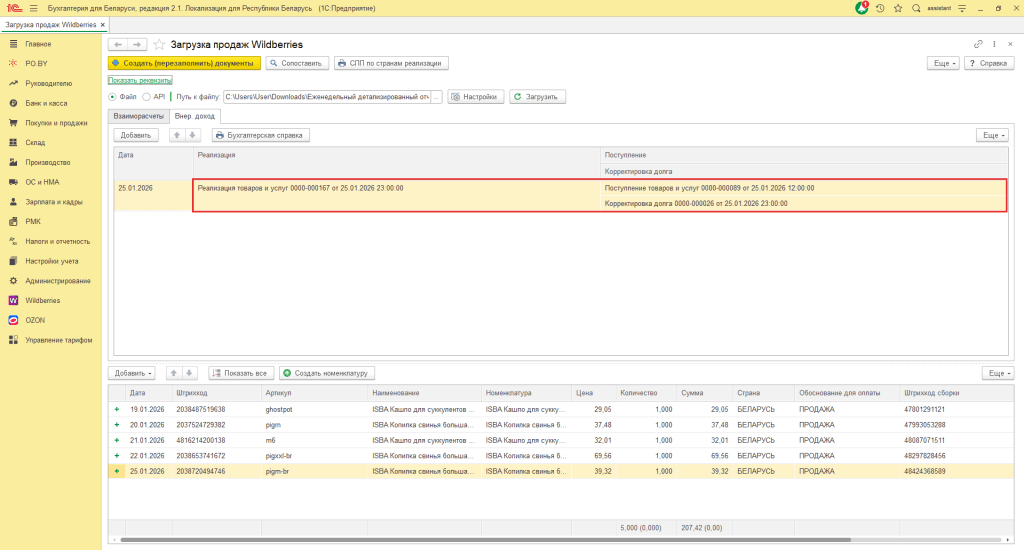Open file chooser ellipsis button
This screenshot has width=1024, height=550.
[437, 97]
